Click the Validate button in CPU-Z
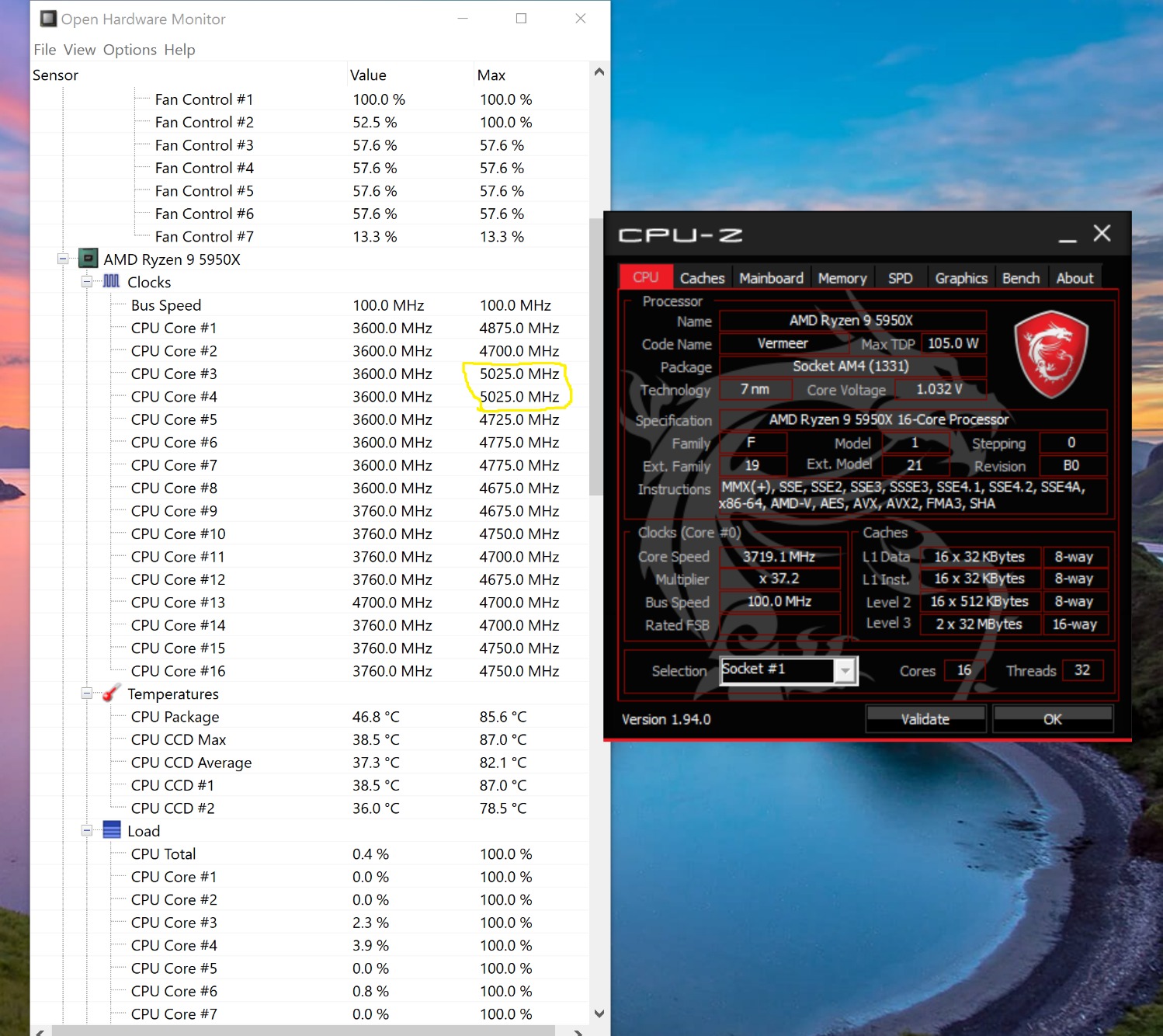Screen dimensions: 1163x1036 click(925, 719)
